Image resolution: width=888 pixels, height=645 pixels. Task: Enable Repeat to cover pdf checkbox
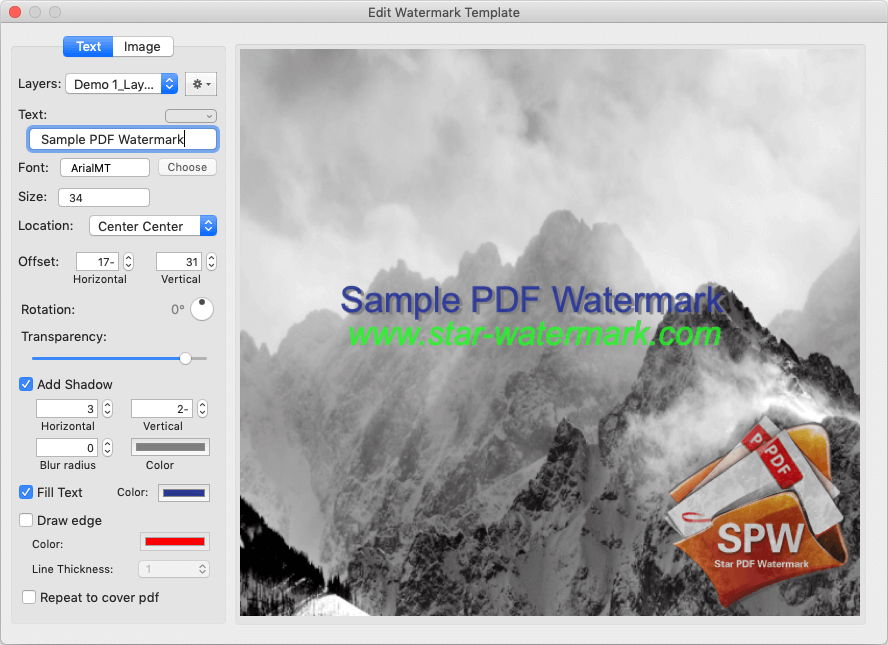(x=29, y=597)
